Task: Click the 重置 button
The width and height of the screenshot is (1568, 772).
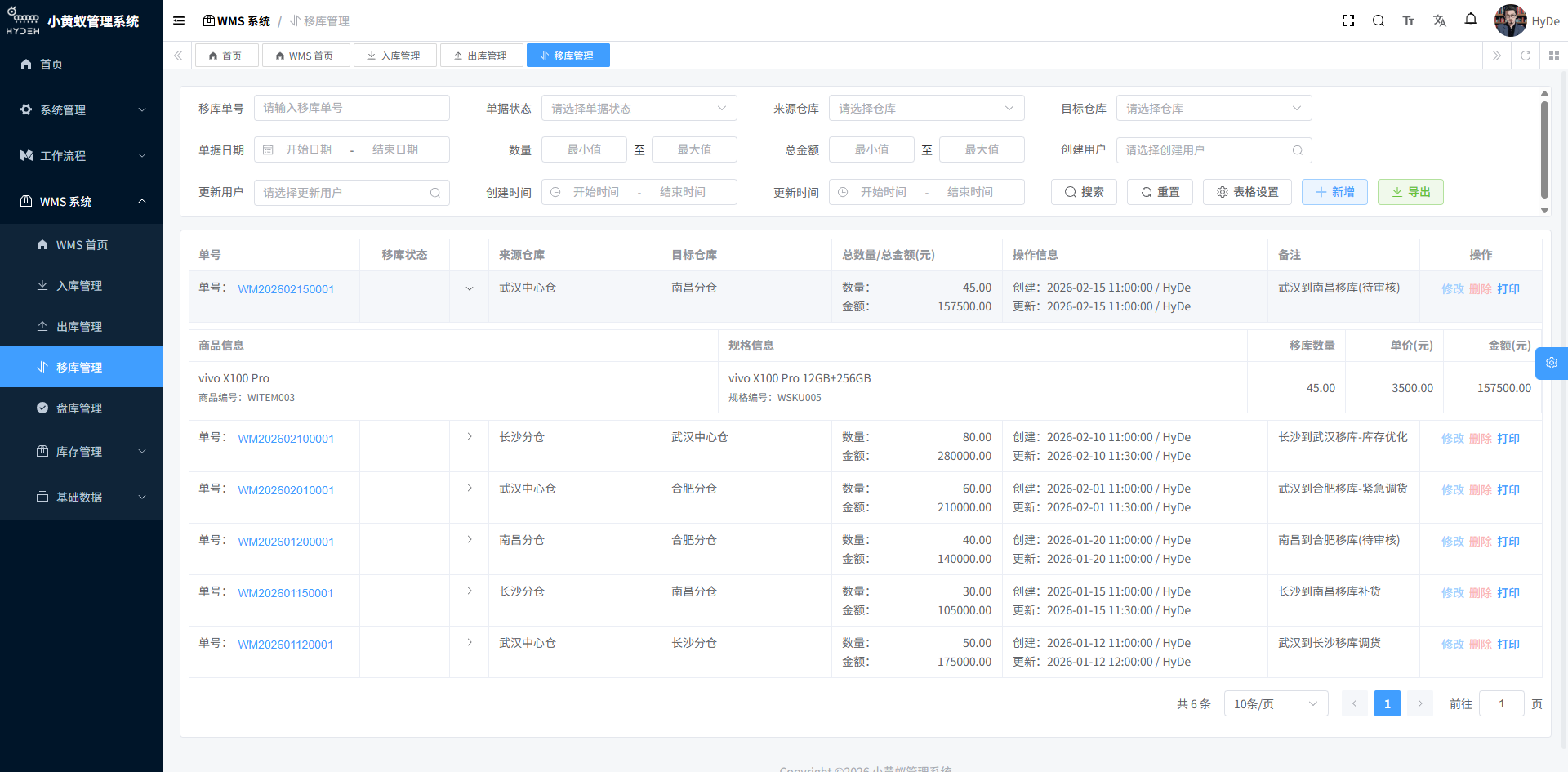Action: pyautogui.click(x=1160, y=192)
